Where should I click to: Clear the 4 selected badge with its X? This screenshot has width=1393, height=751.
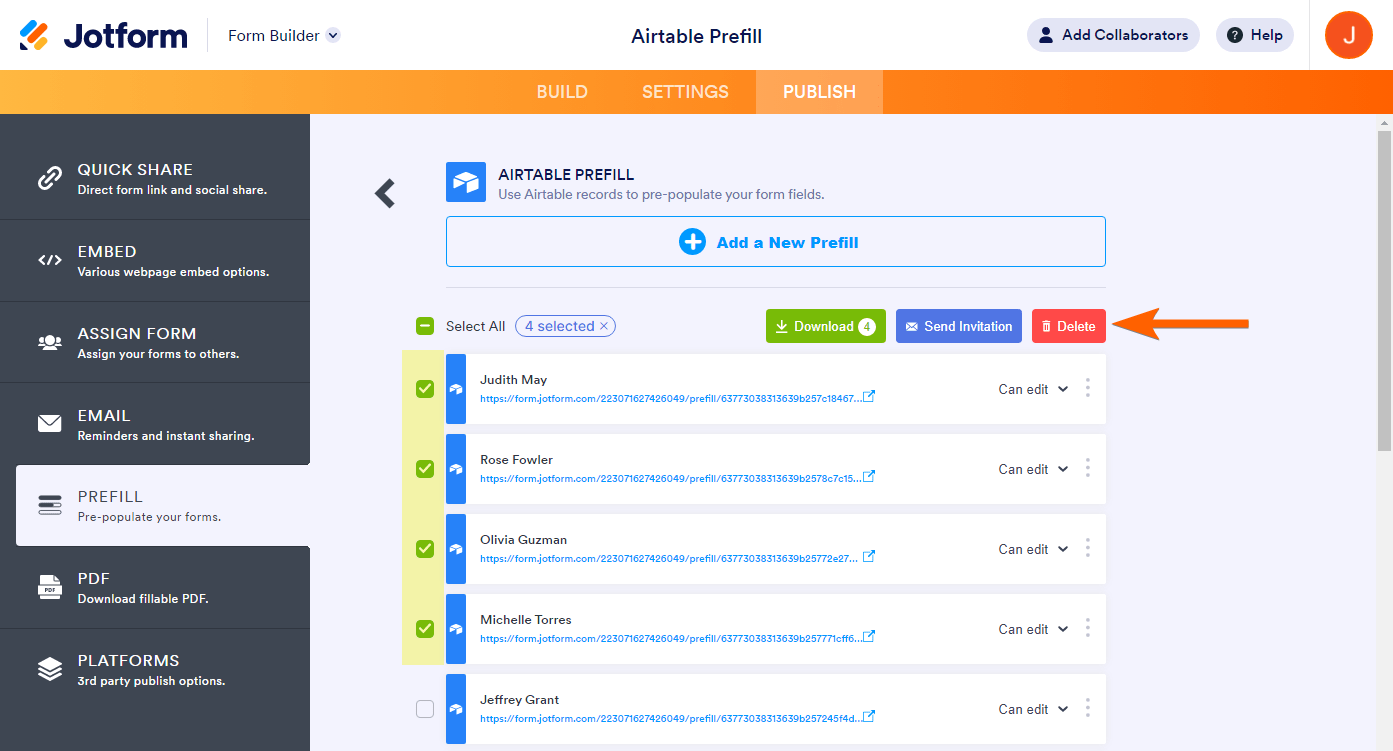604,326
